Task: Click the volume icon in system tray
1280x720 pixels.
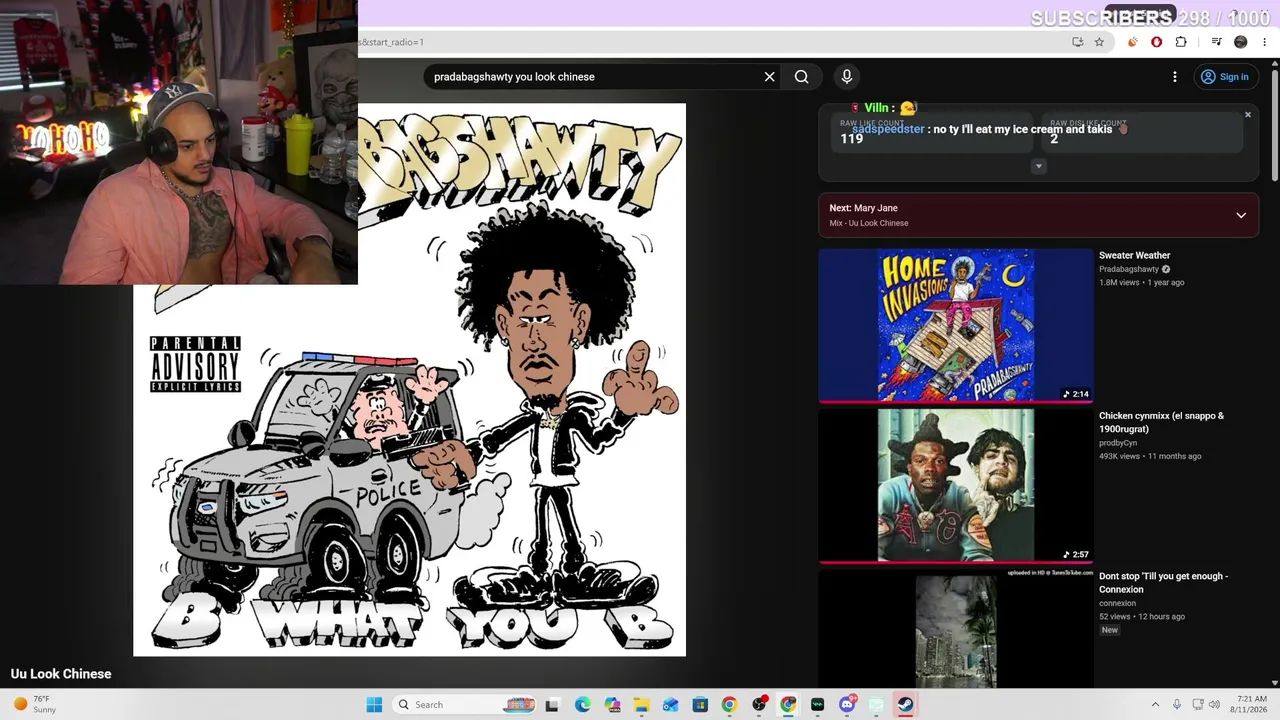Action: point(1215,705)
